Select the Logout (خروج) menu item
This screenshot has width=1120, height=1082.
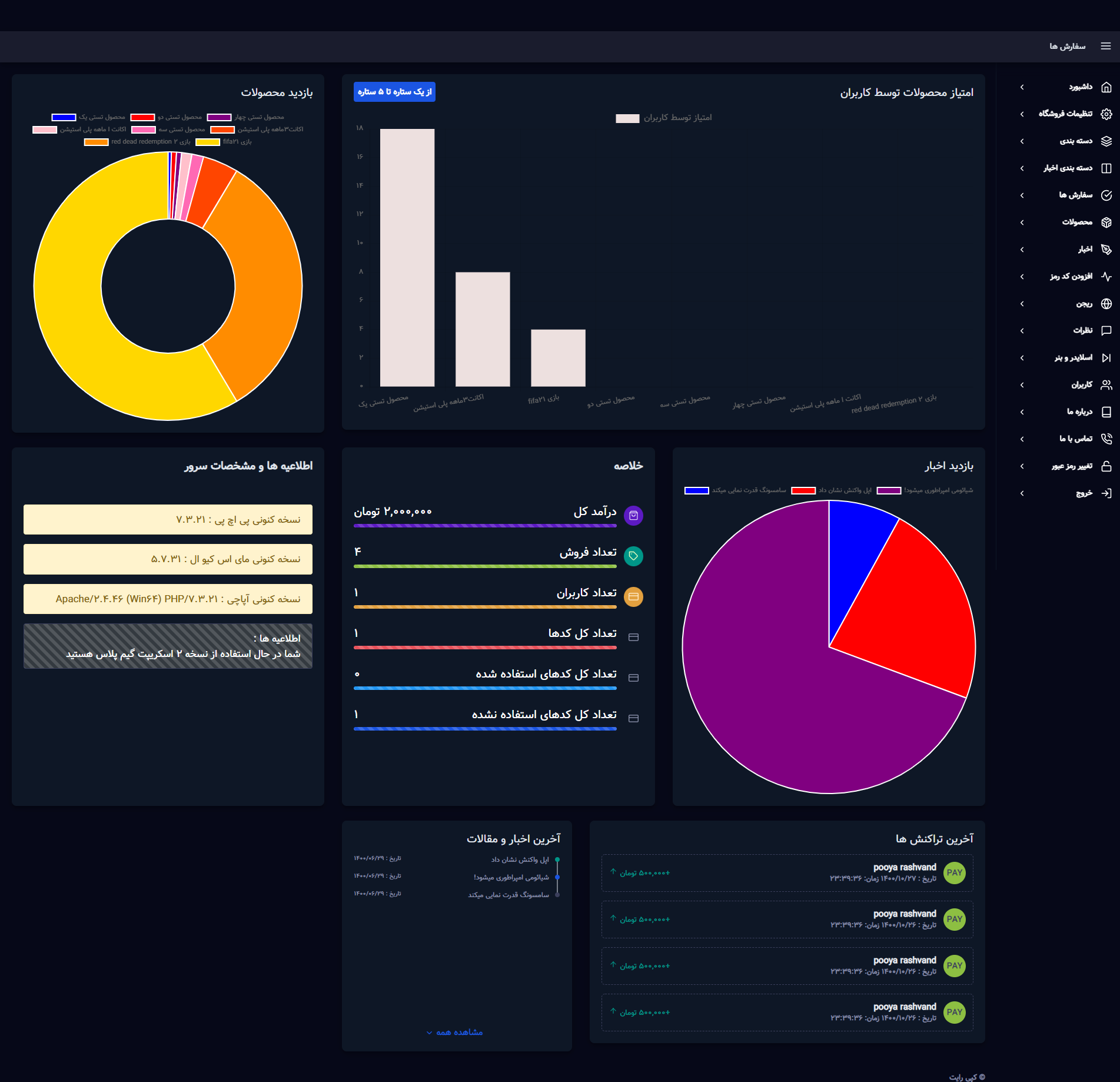click(1084, 493)
